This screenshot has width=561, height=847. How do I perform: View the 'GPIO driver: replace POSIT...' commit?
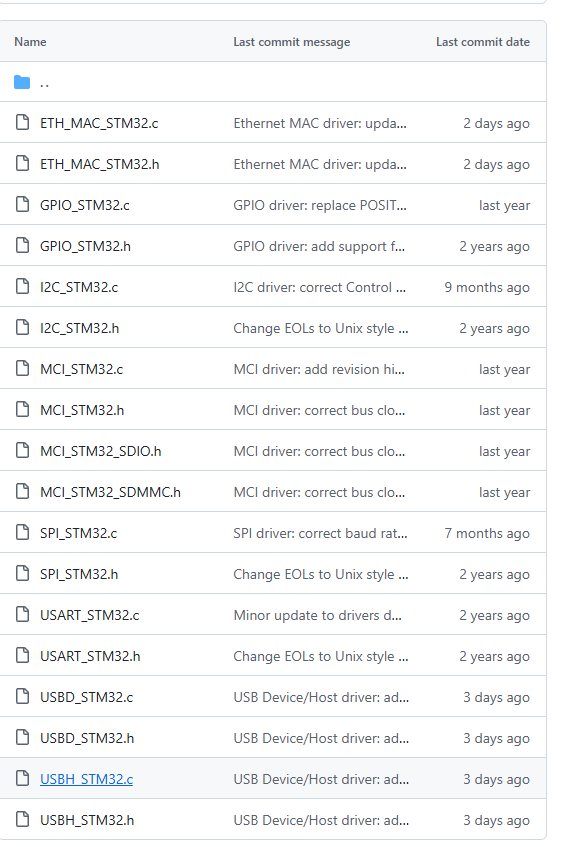(x=320, y=205)
